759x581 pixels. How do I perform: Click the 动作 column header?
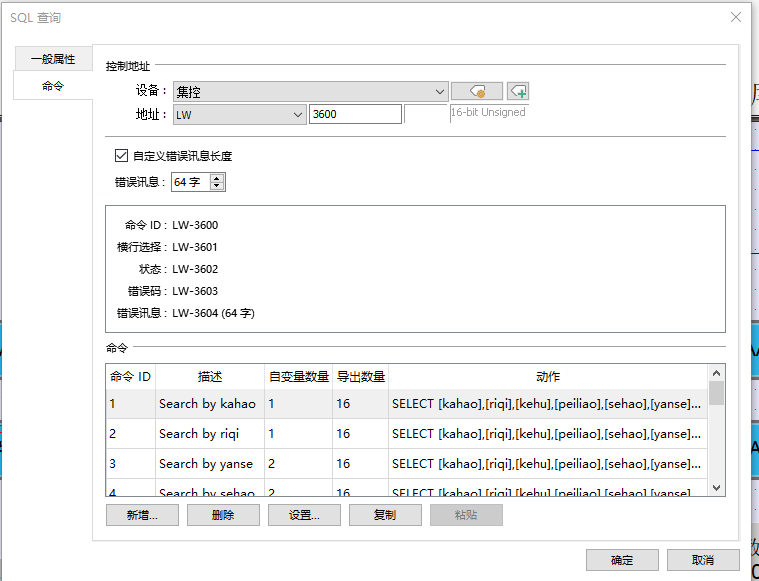click(548, 377)
